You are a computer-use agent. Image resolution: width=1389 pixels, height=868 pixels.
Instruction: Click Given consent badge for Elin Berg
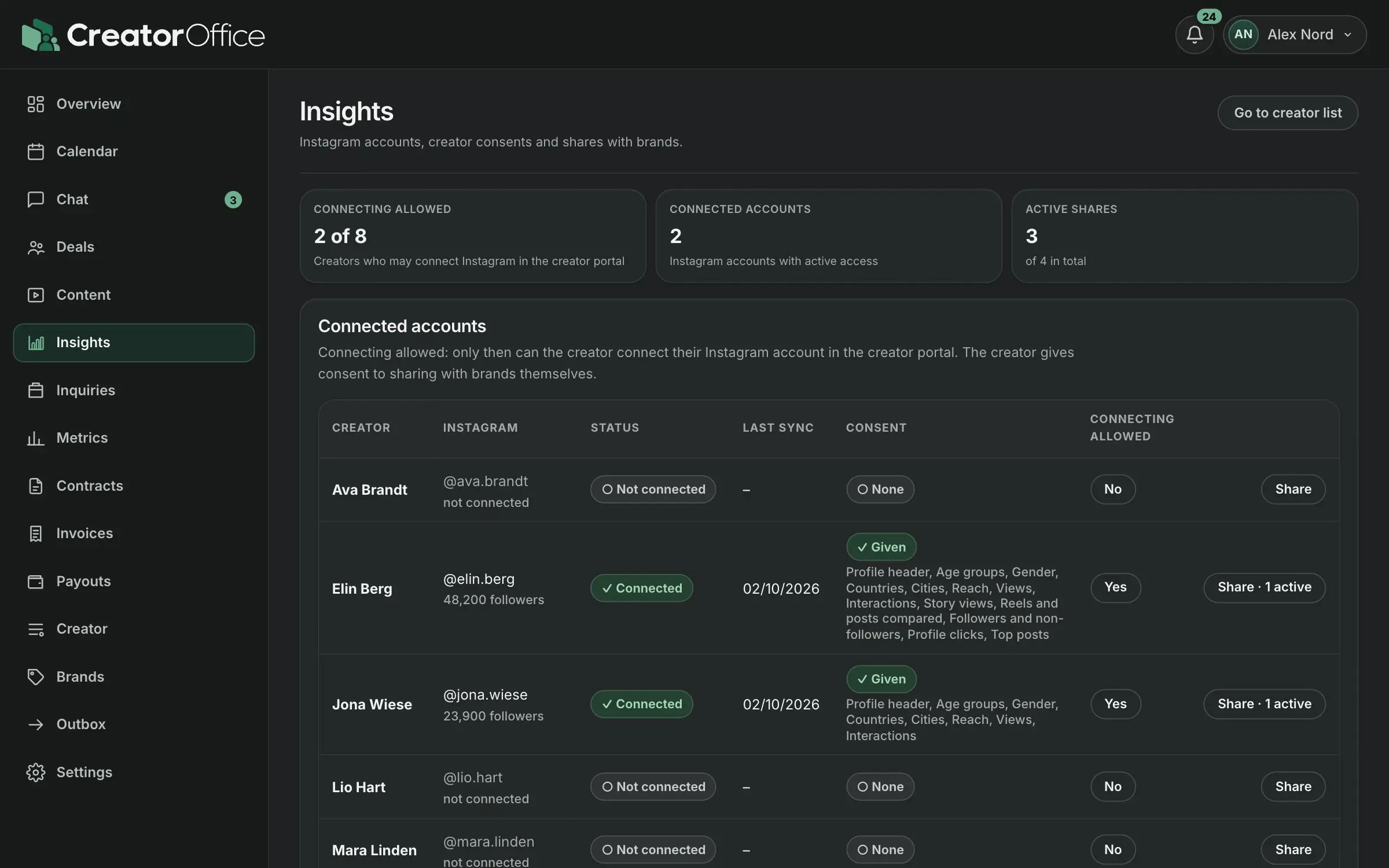click(x=881, y=547)
